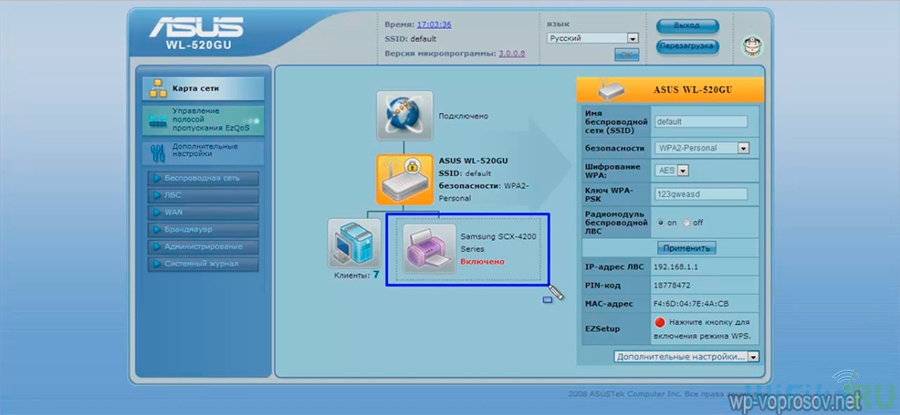Screen dimensions: 900x415
Task: Click the time link 17:03:36
Action: tap(434, 25)
